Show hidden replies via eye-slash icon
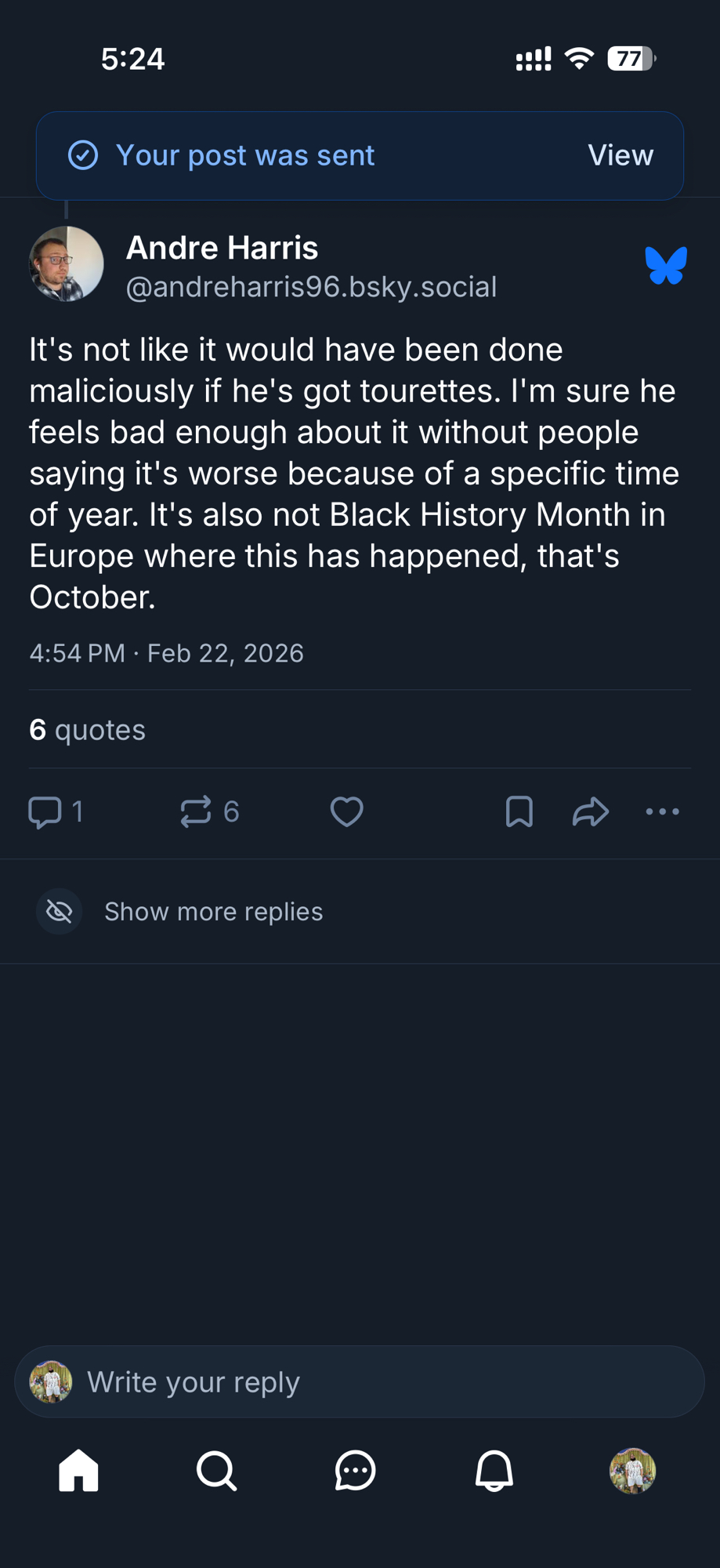This screenshot has height=1568, width=720. click(x=60, y=911)
